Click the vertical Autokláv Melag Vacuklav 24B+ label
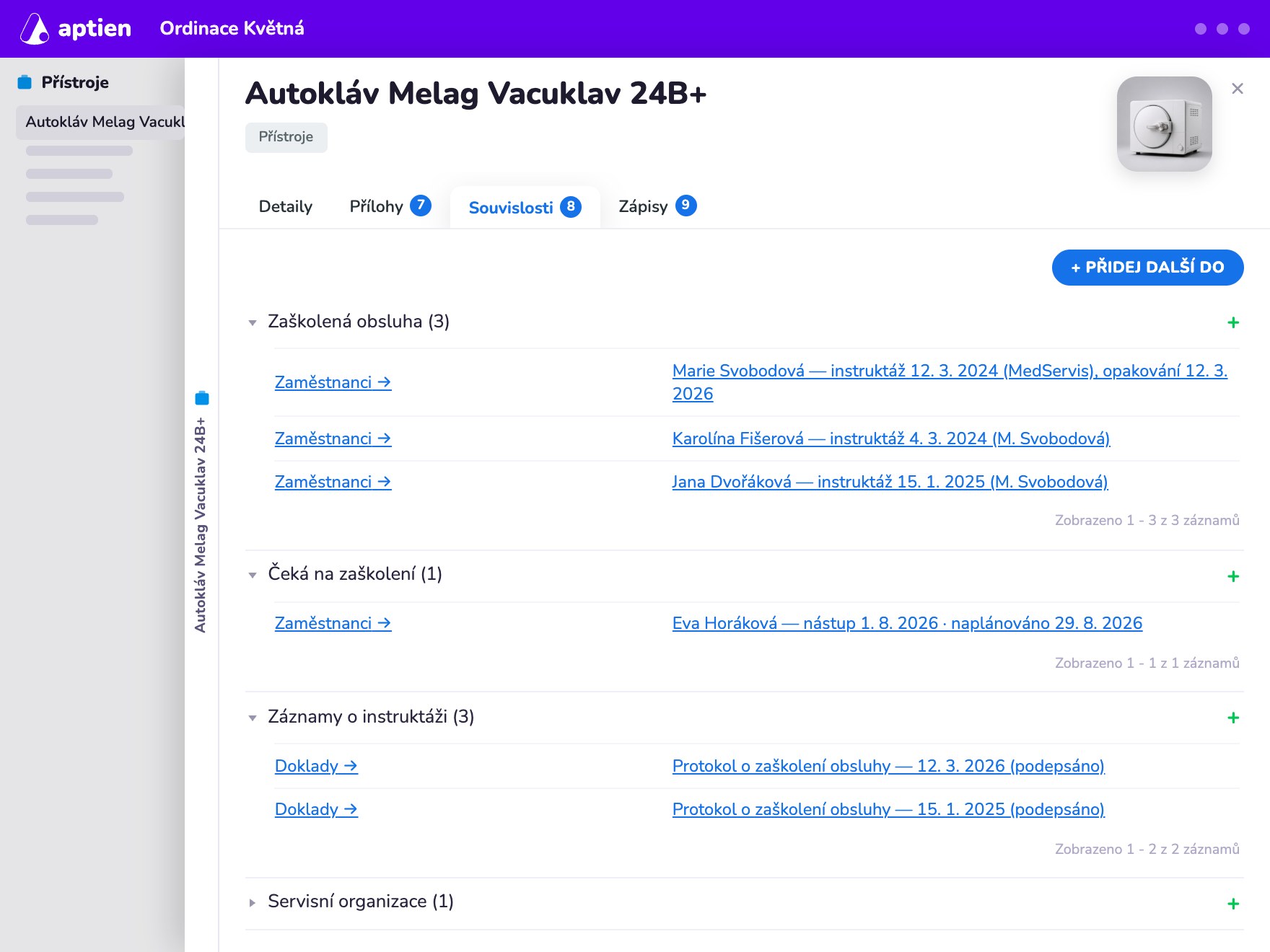Screen dimensions: 1270x952 click(201, 524)
